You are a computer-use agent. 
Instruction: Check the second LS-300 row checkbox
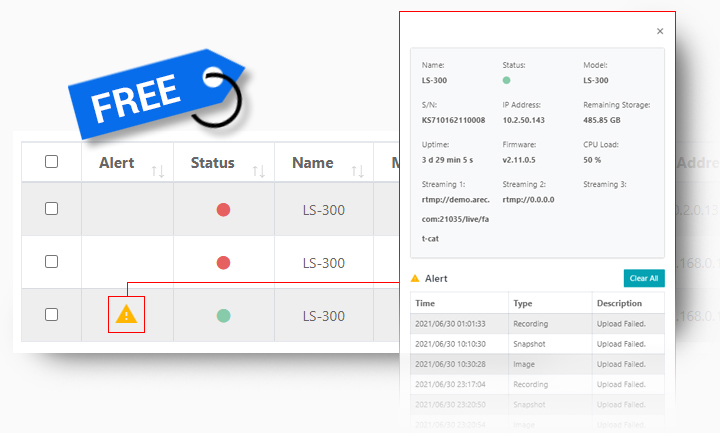pyautogui.click(x=52, y=262)
